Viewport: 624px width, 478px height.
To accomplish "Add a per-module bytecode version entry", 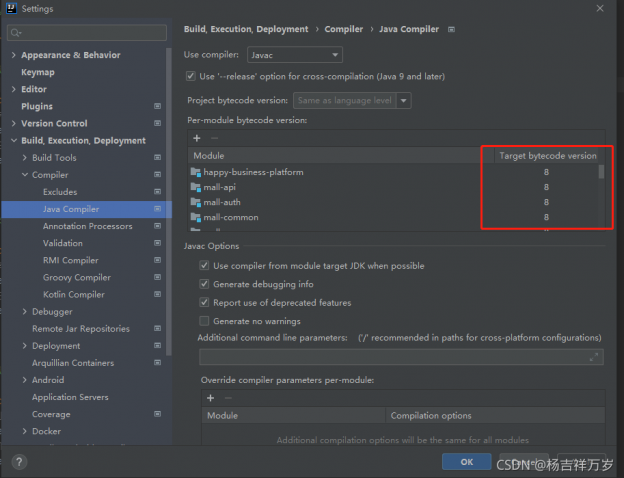I will [196, 137].
